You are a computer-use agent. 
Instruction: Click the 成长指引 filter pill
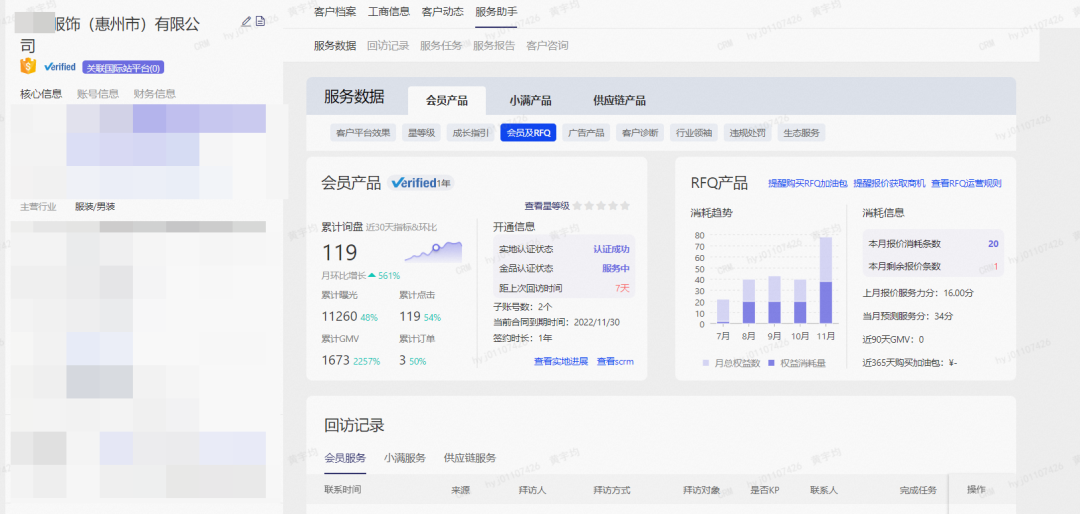(x=470, y=133)
